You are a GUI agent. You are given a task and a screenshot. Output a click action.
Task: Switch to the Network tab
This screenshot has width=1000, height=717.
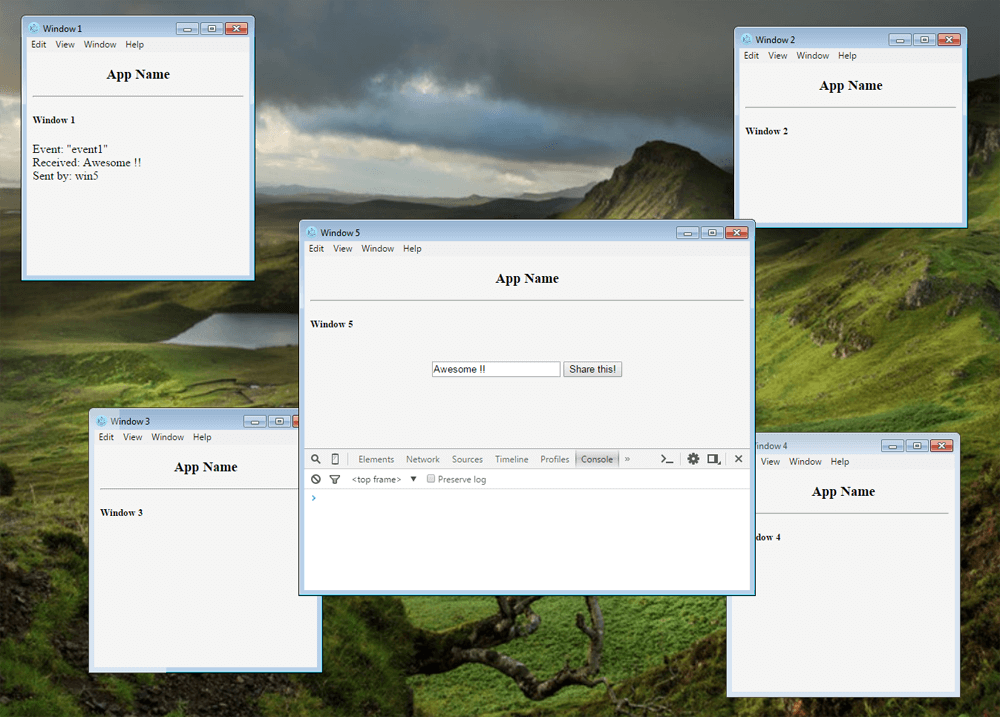(x=423, y=459)
